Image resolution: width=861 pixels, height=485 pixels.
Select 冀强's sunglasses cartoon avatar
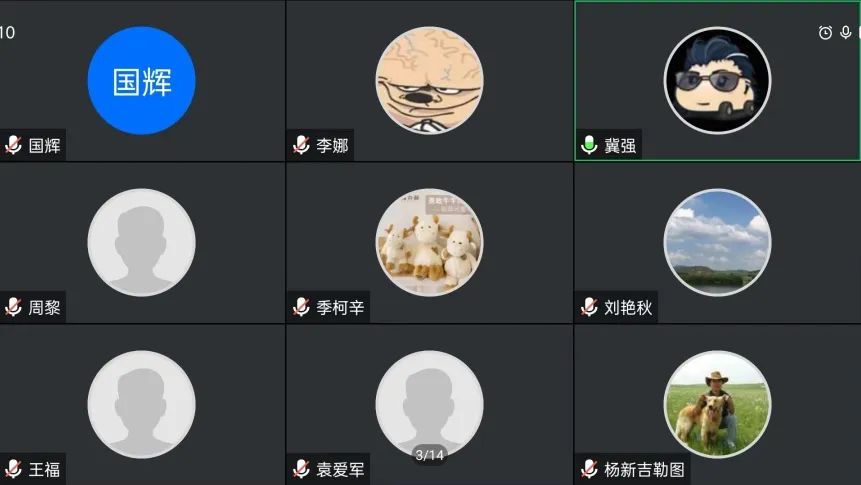[717, 81]
